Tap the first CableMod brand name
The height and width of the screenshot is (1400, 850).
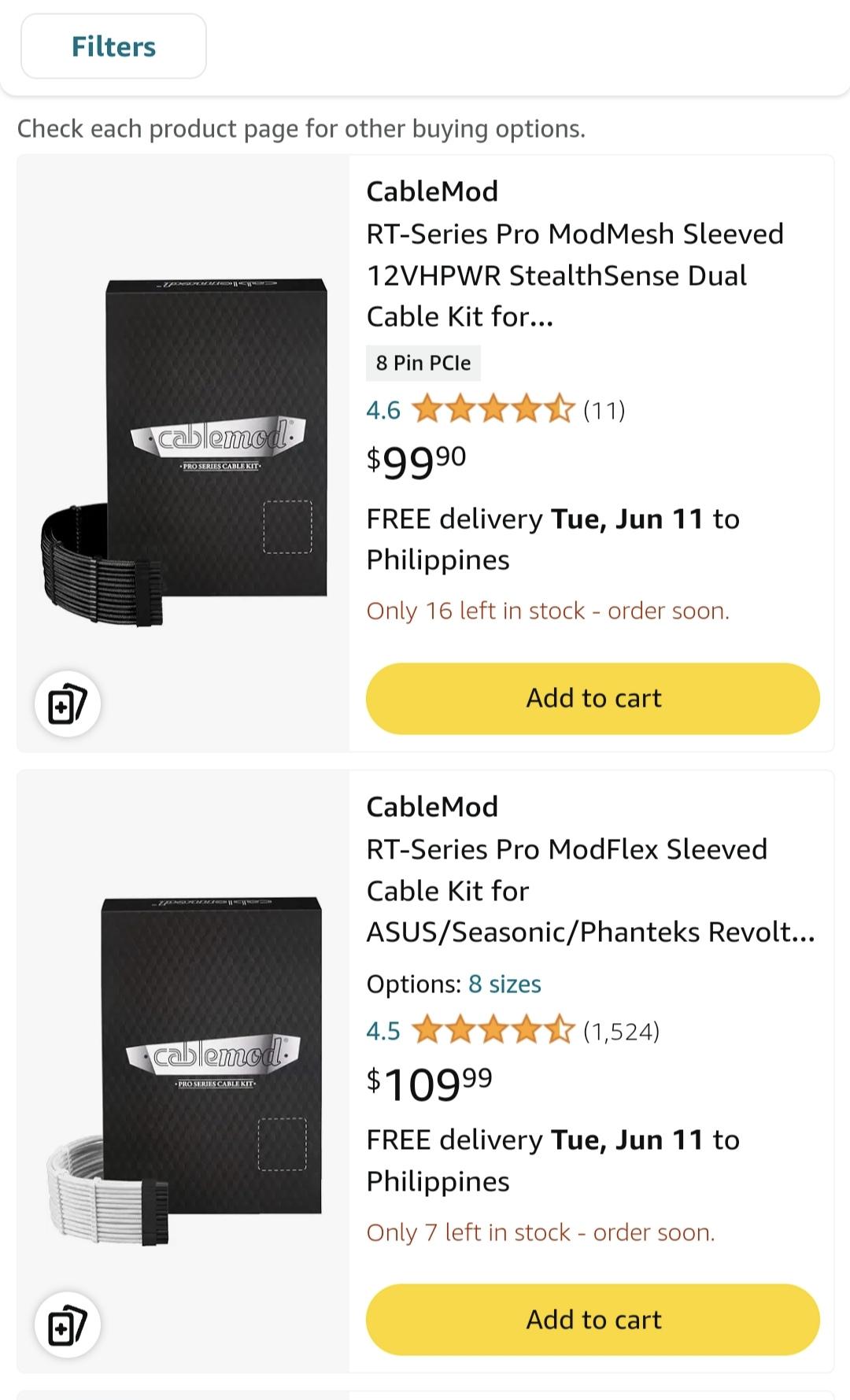pyautogui.click(x=432, y=191)
